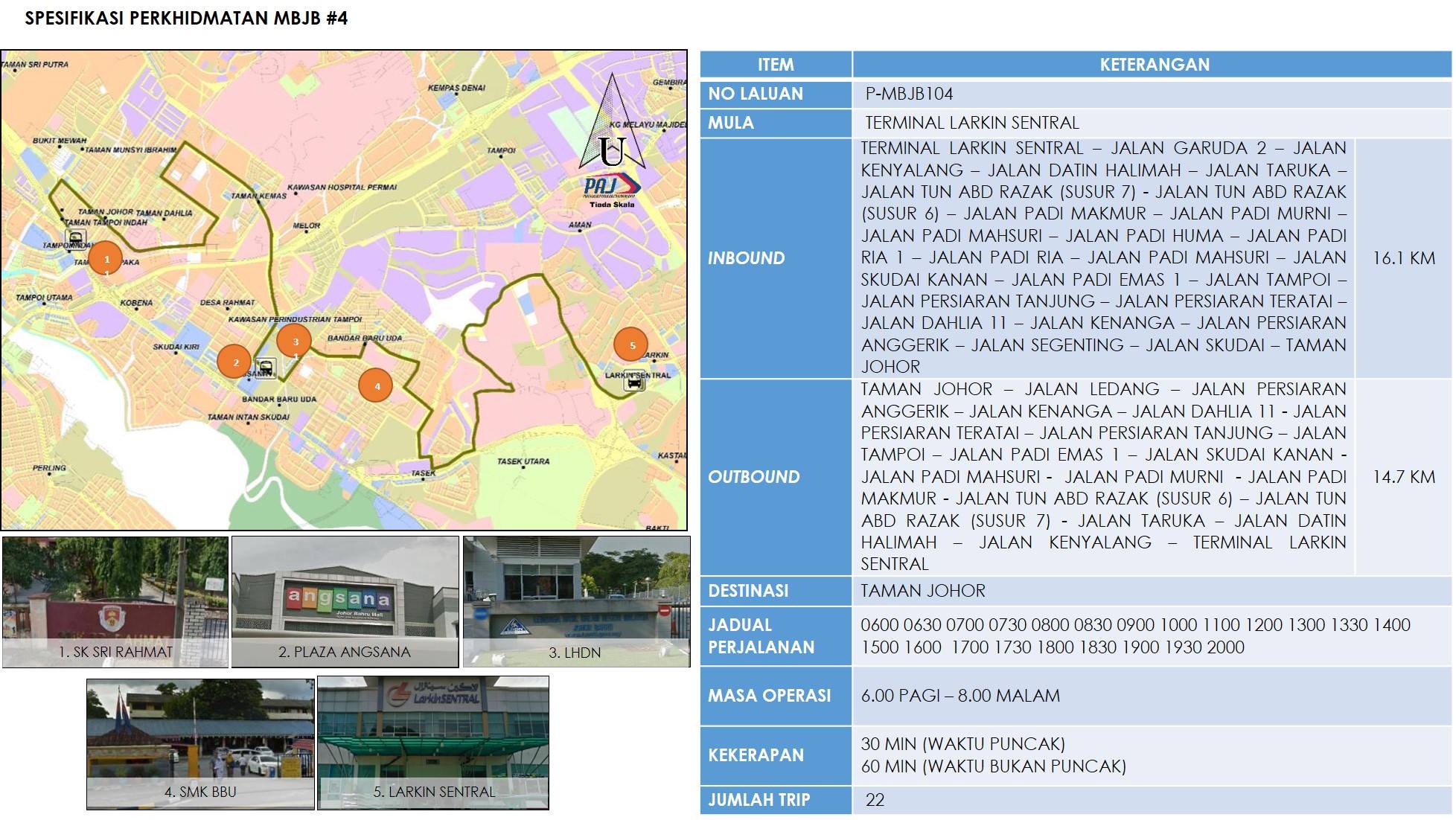This screenshot has width=1456, height=820.
Task: Open the SK Sri Rahmat photo
Action: 115,601
